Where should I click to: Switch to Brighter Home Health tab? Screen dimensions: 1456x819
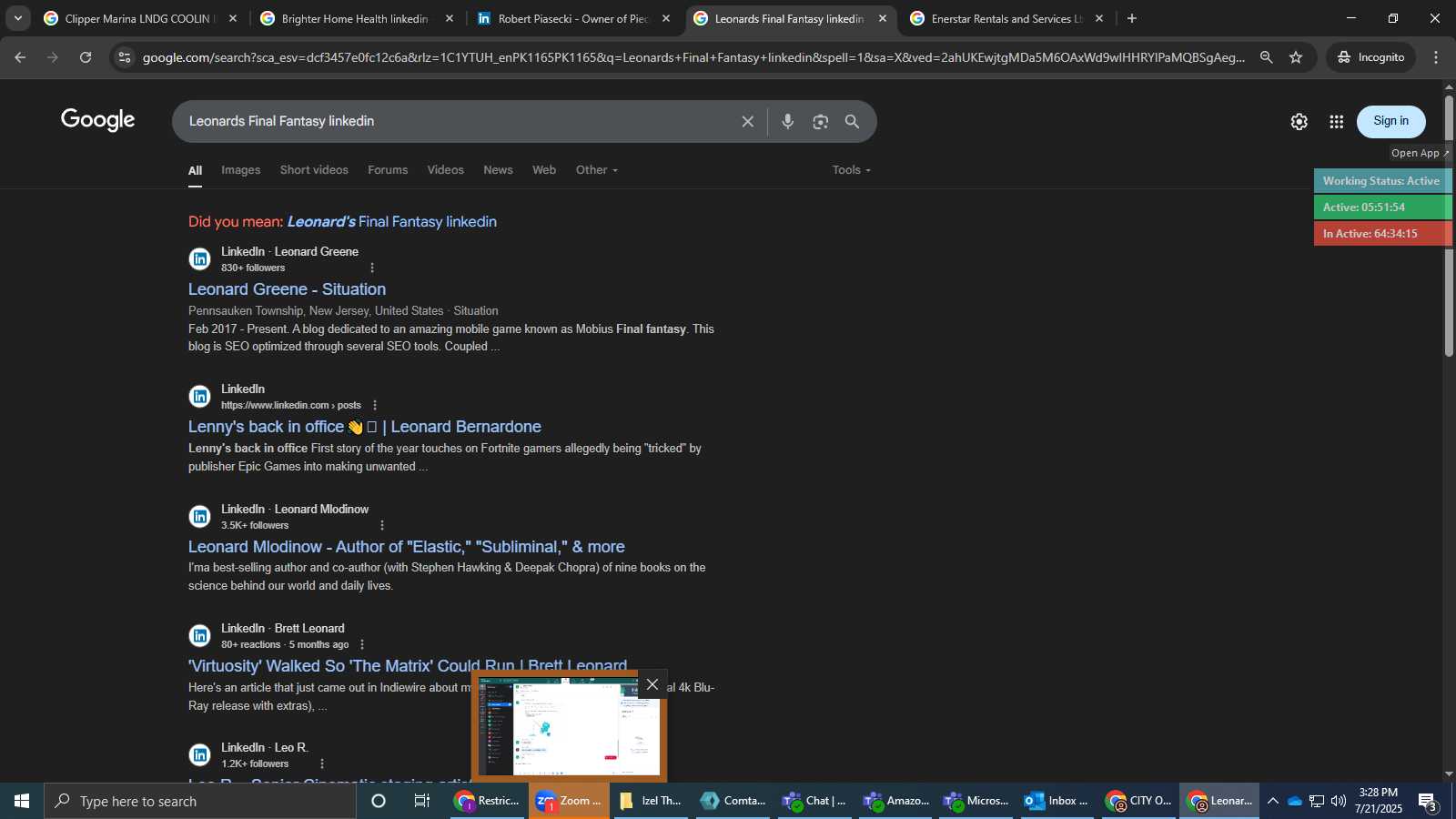pyautogui.click(x=355, y=18)
